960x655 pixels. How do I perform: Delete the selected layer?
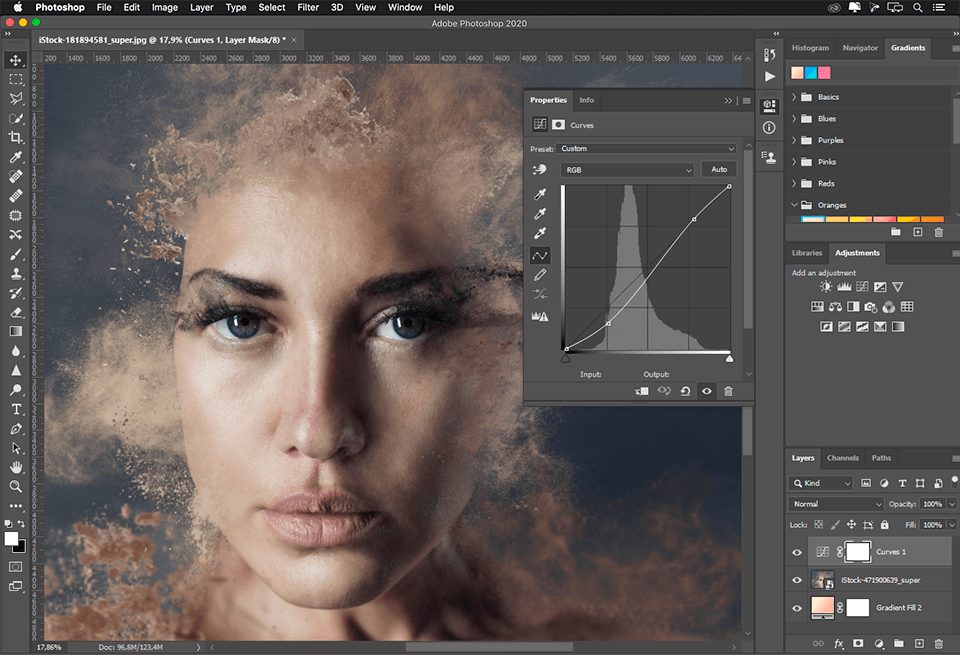click(x=938, y=643)
